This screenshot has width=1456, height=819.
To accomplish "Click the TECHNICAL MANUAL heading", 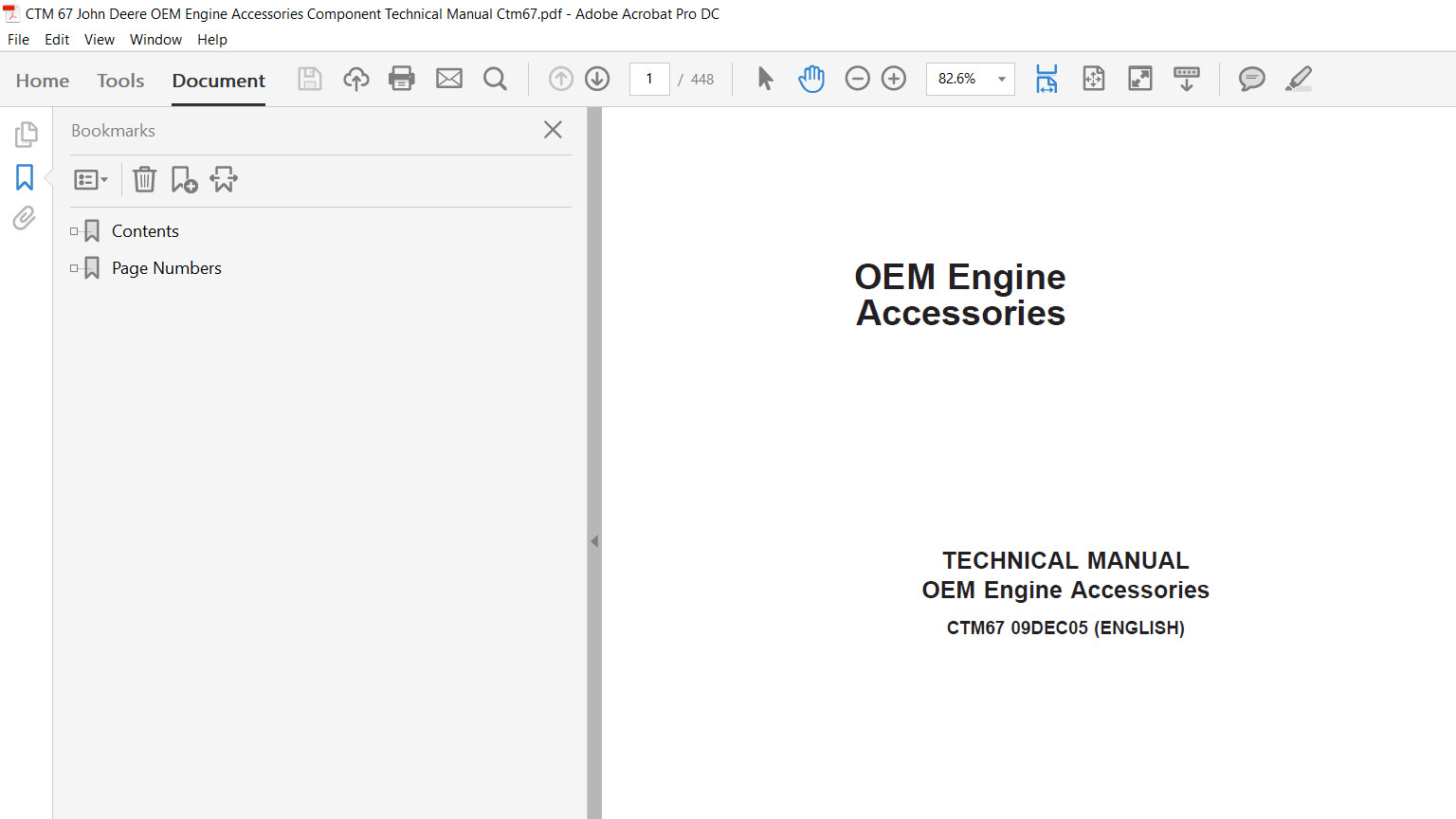I will tap(1065, 560).
